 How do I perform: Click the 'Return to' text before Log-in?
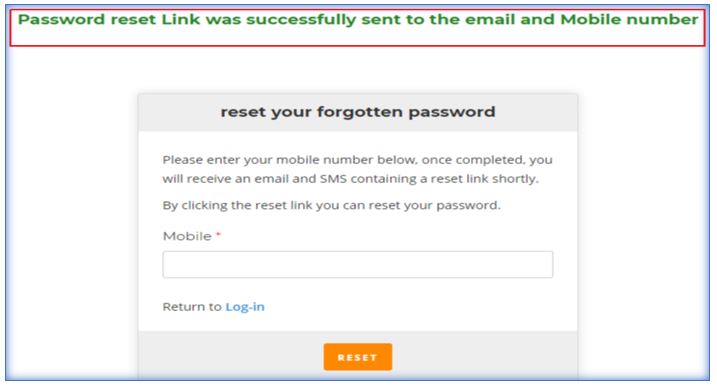[192, 307]
